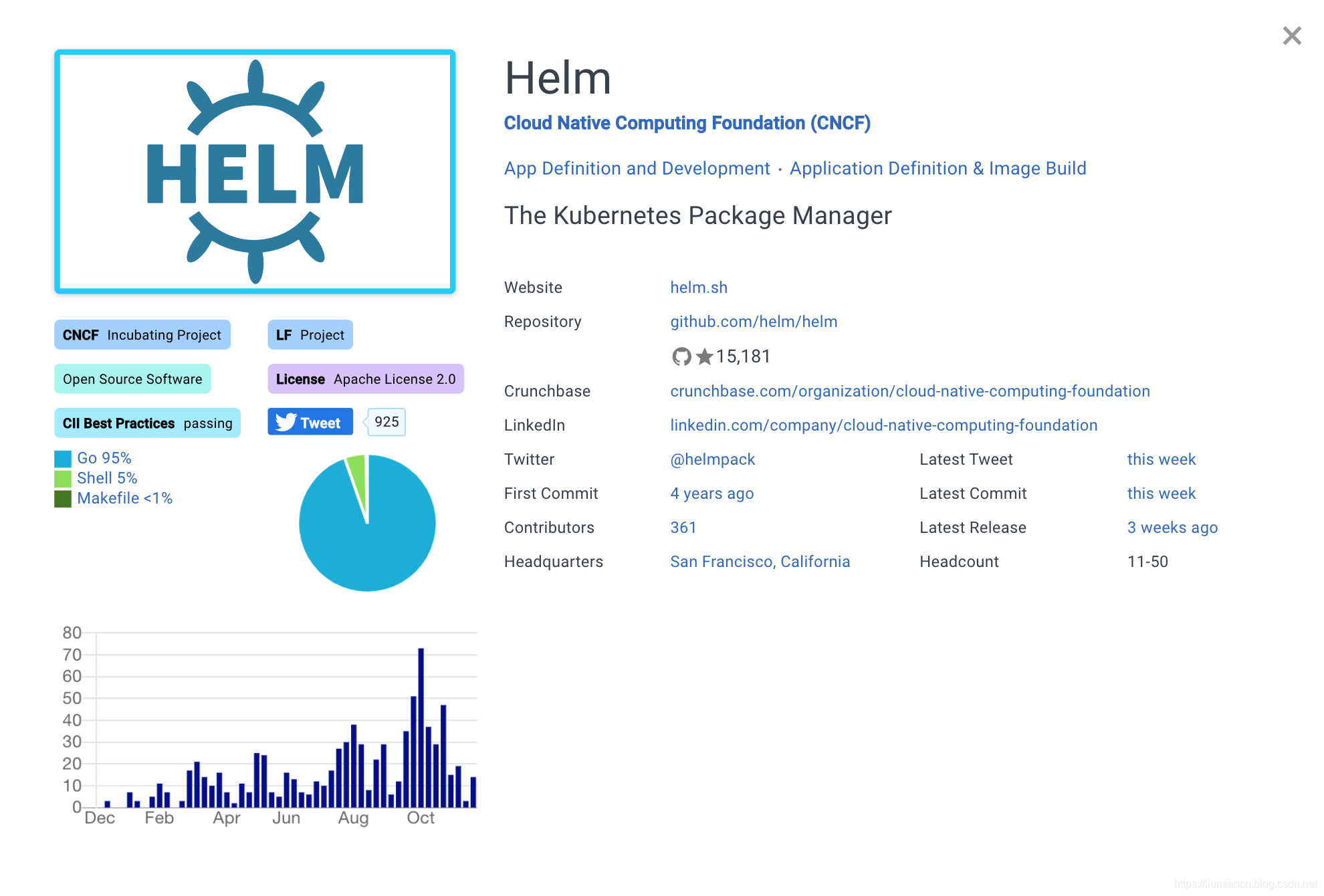This screenshot has height=896, width=1324.
Task: Open the @helmpack Twitter handle
Action: click(712, 459)
